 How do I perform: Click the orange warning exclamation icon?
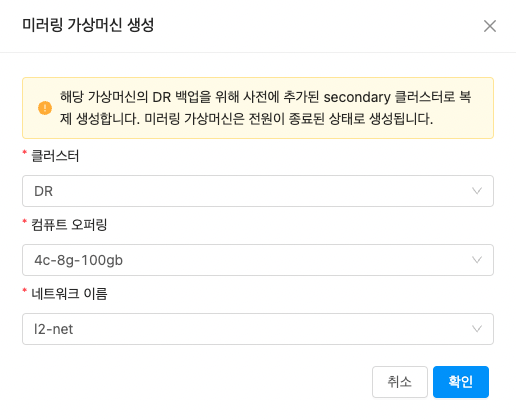pos(45,108)
